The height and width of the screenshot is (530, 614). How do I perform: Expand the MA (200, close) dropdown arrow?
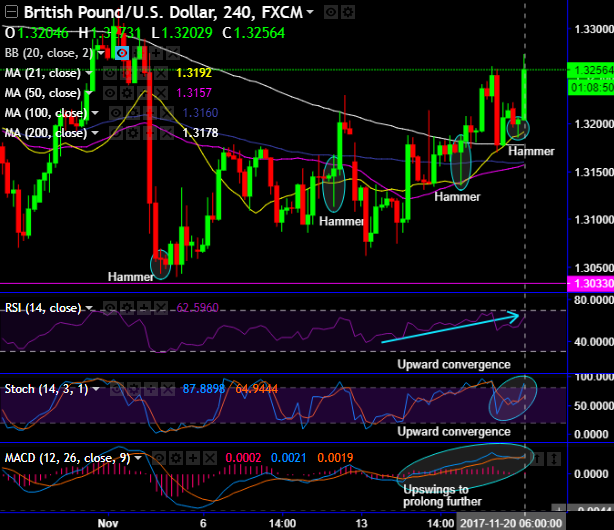point(95,133)
